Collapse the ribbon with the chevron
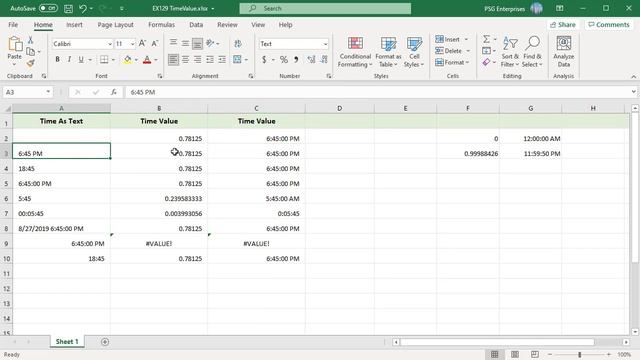The image size is (640, 360). point(633,76)
